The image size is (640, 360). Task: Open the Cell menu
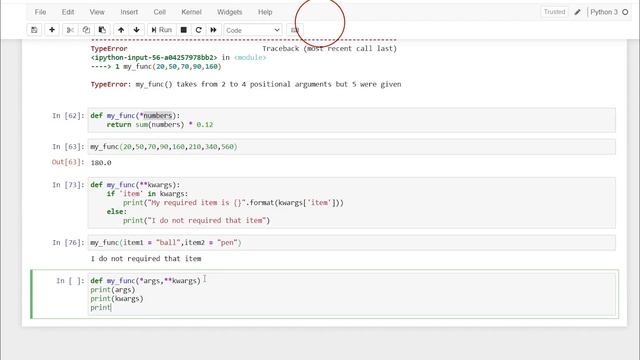coord(160,12)
